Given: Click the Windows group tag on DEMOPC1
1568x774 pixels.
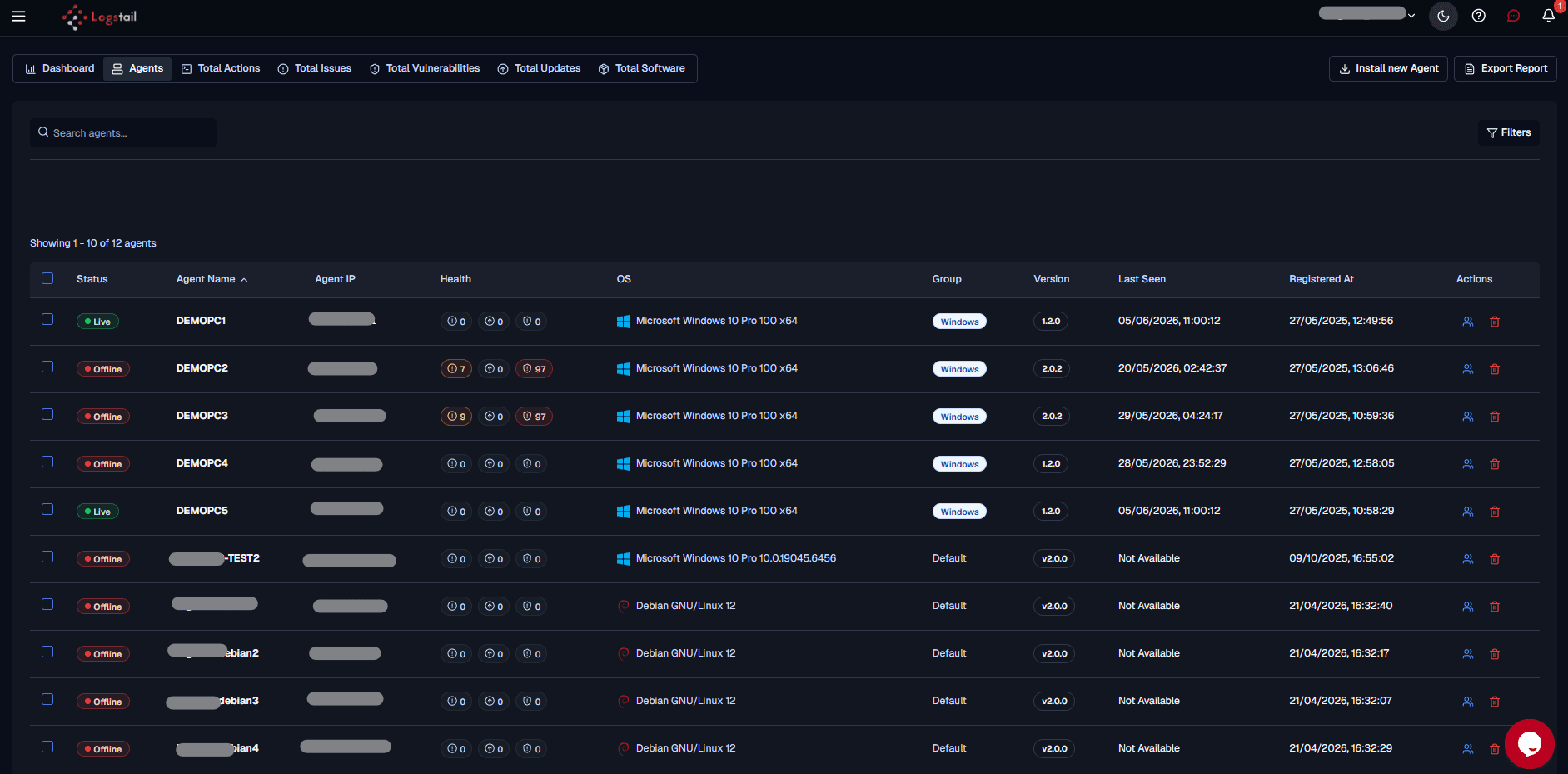Looking at the screenshot, I should click(959, 322).
